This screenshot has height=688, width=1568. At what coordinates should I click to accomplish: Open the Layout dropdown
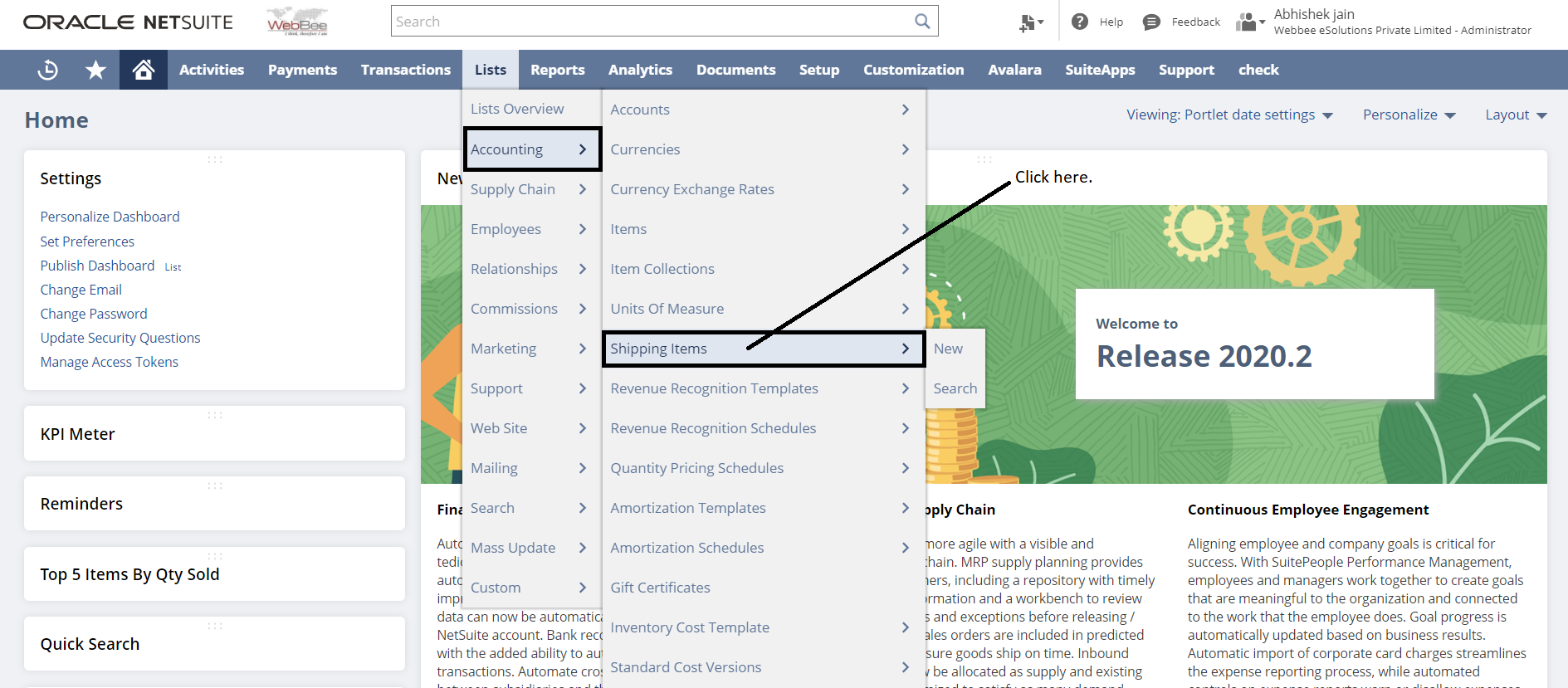click(x=1516, y=115)
